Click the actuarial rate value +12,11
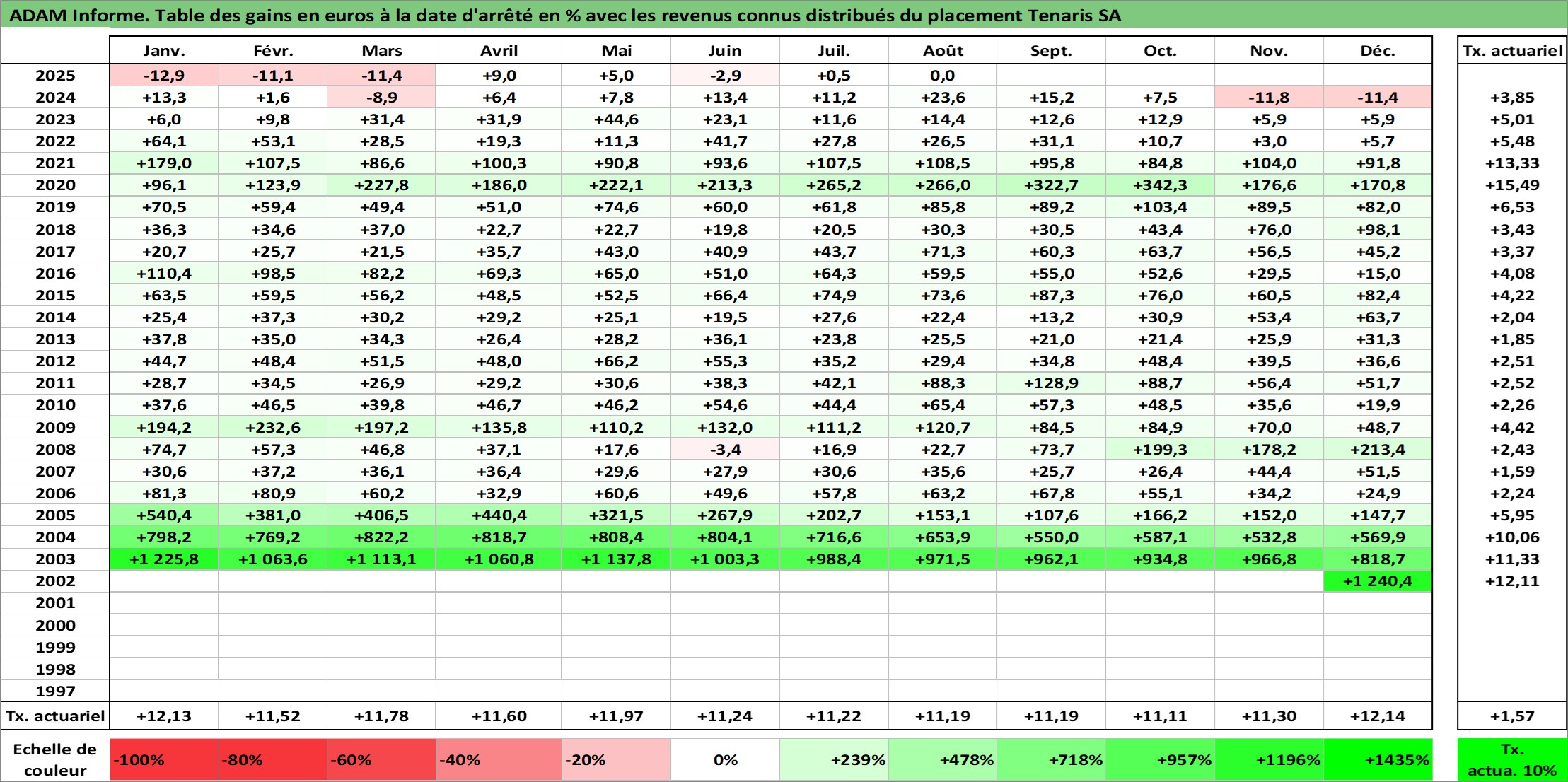The width and height of the screenshot is (1568, 782). pyautogui.click(x=1512, y=581)
